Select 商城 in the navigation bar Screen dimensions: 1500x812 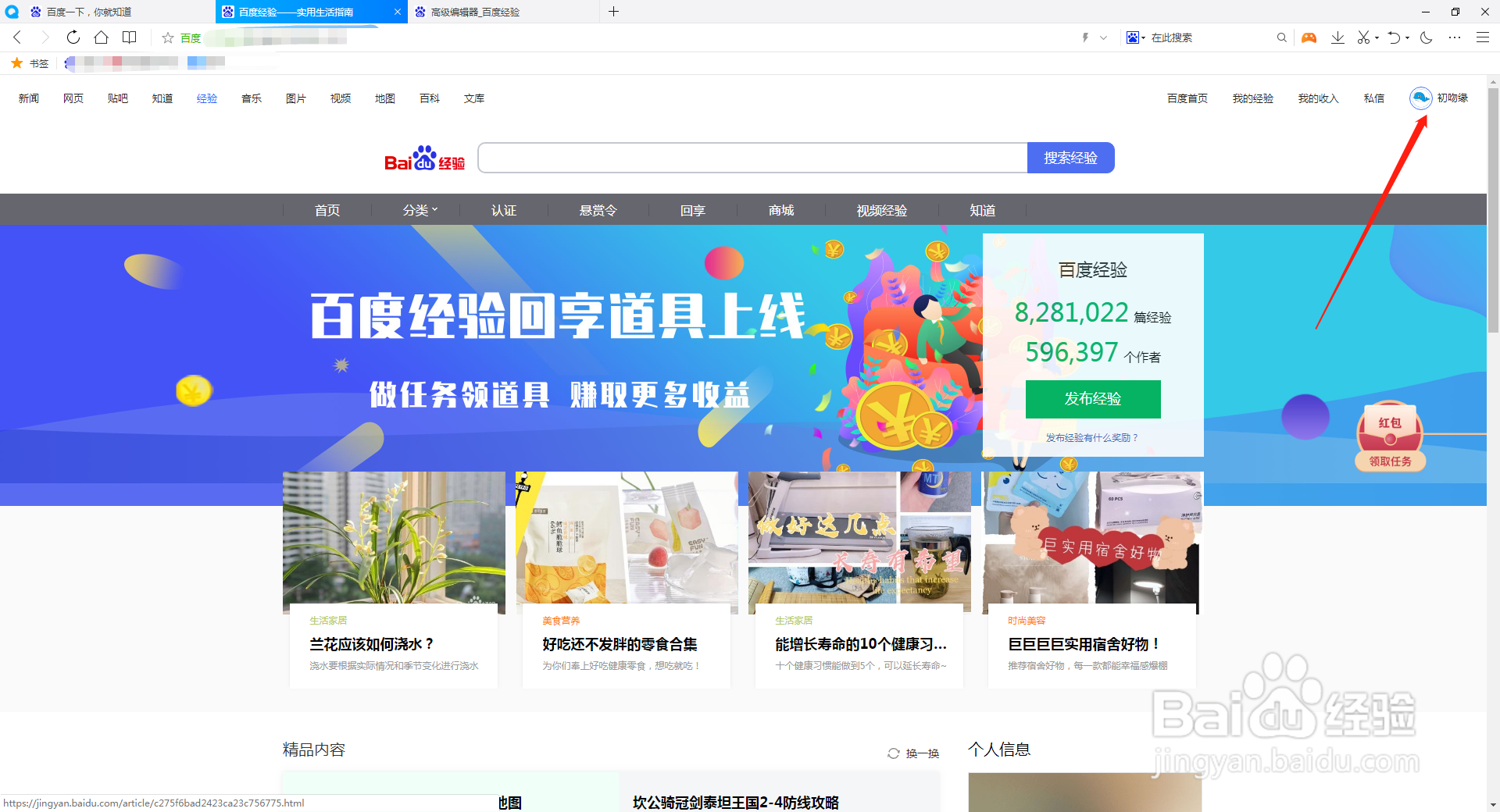781,210
